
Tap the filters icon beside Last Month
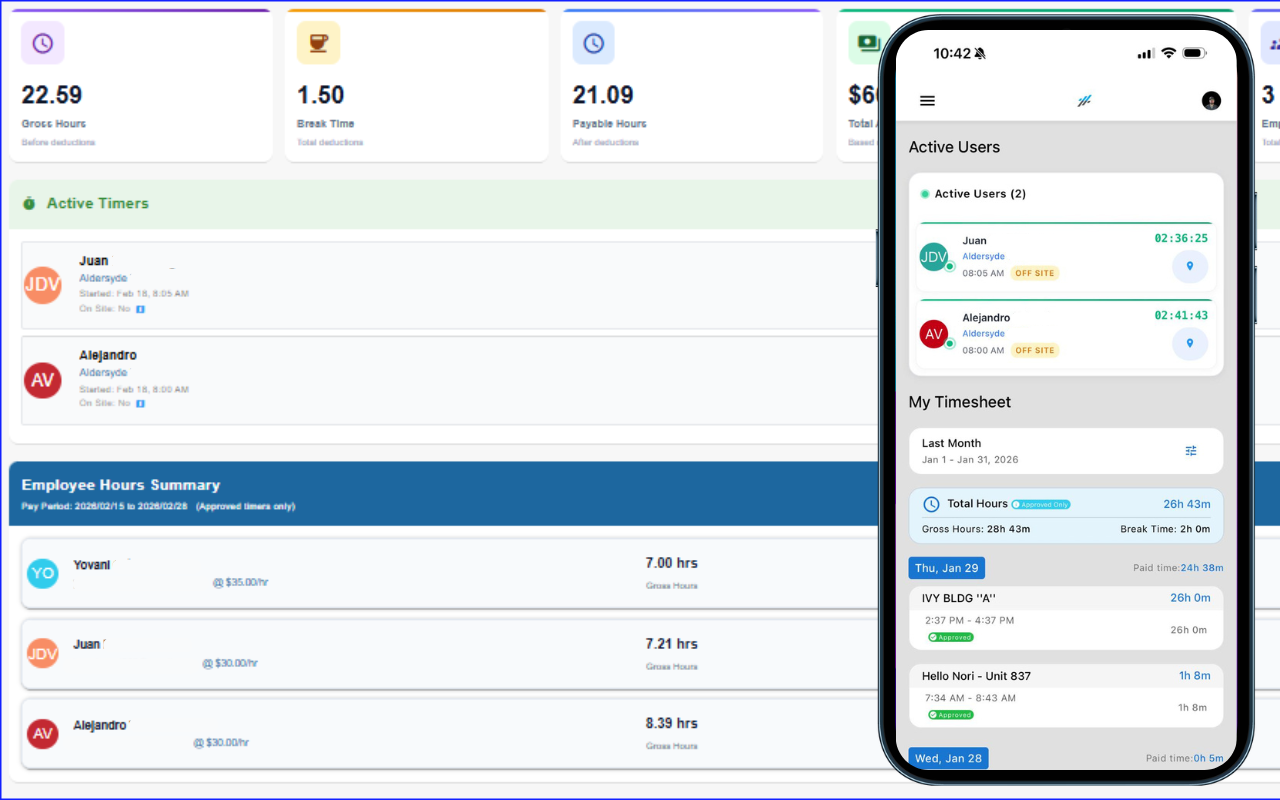[x=1191, y=450]
